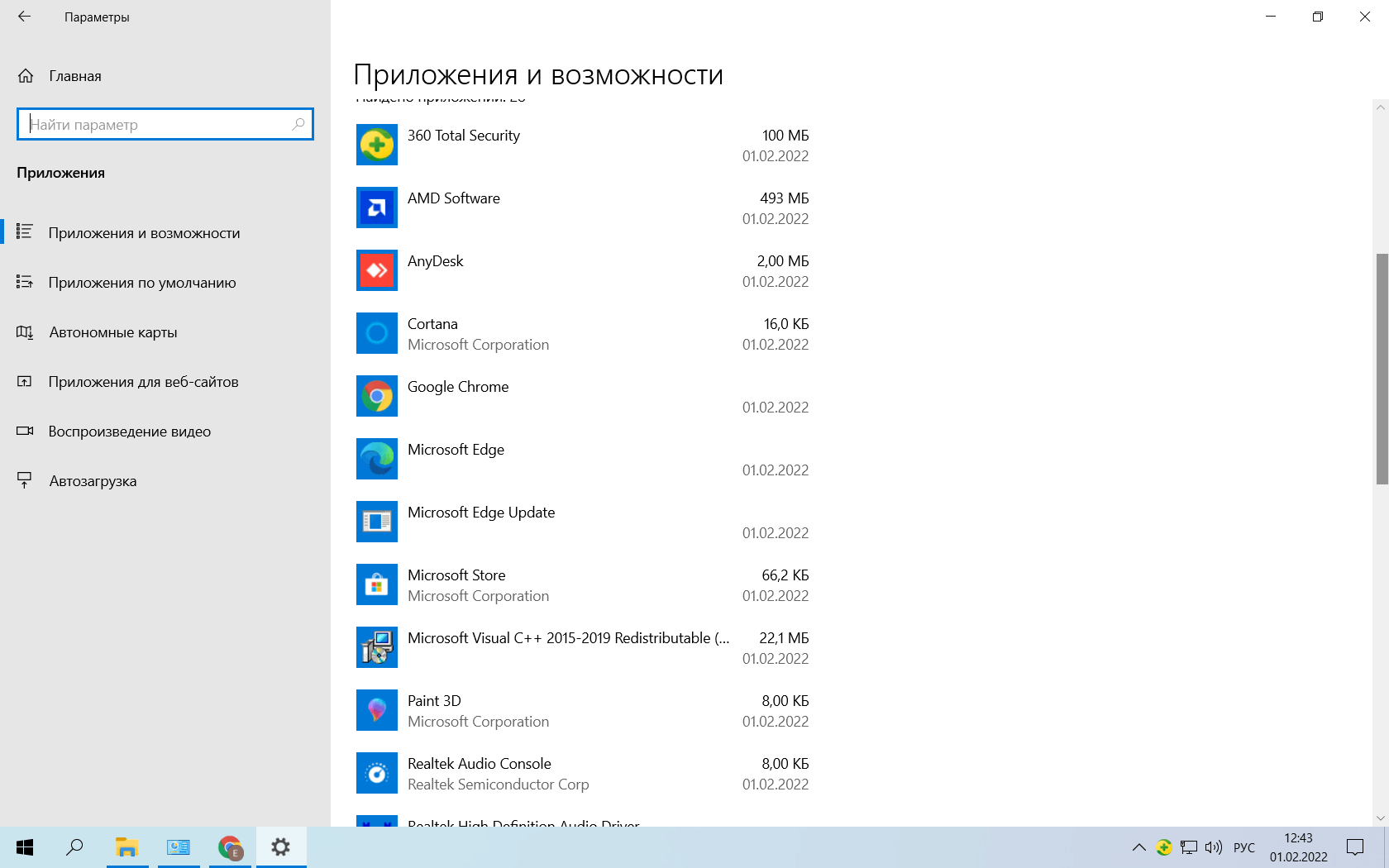The width and height of the screenshot is (1389, 868).
Task: Open the network icon in tray
Action: pyautogui.click(x=1189, y=847)
